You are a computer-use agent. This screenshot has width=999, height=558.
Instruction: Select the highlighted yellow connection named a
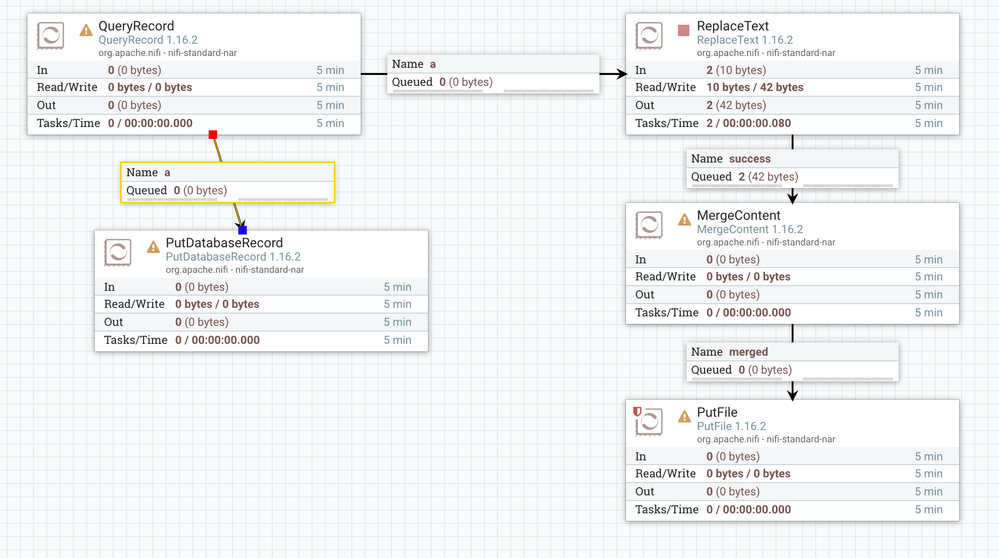pyautogui.click(x=227, y=183)
